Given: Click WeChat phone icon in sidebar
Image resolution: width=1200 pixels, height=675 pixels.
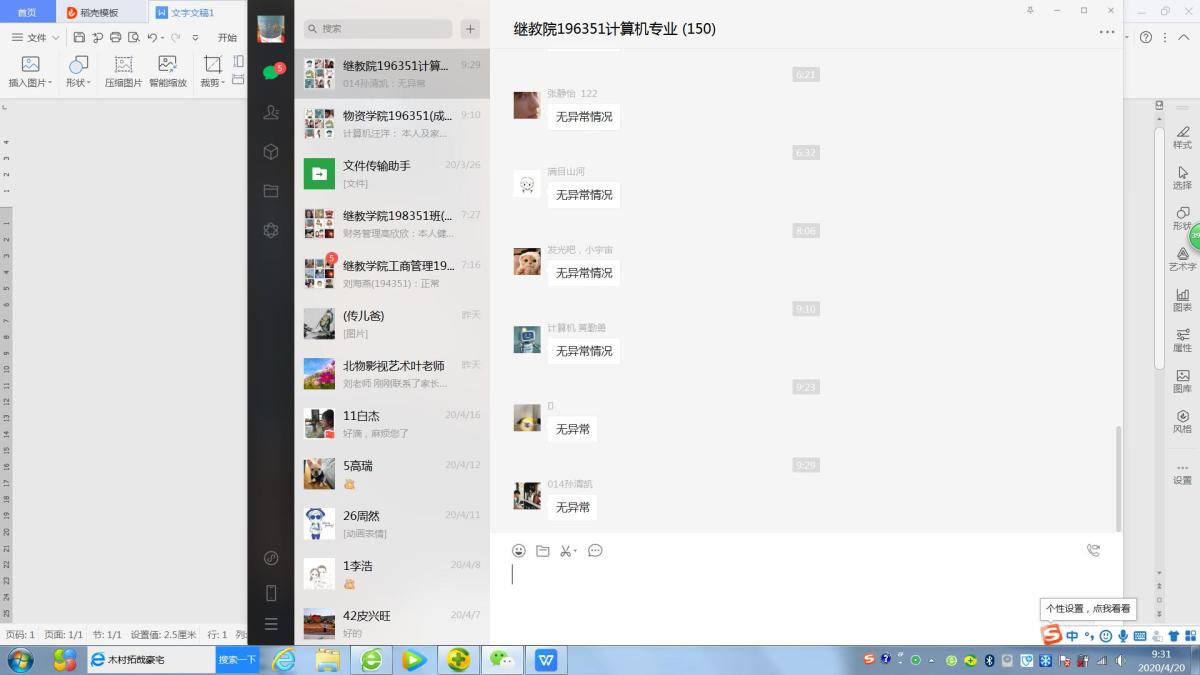Looking at the screenshot, I should coord(271,593).
